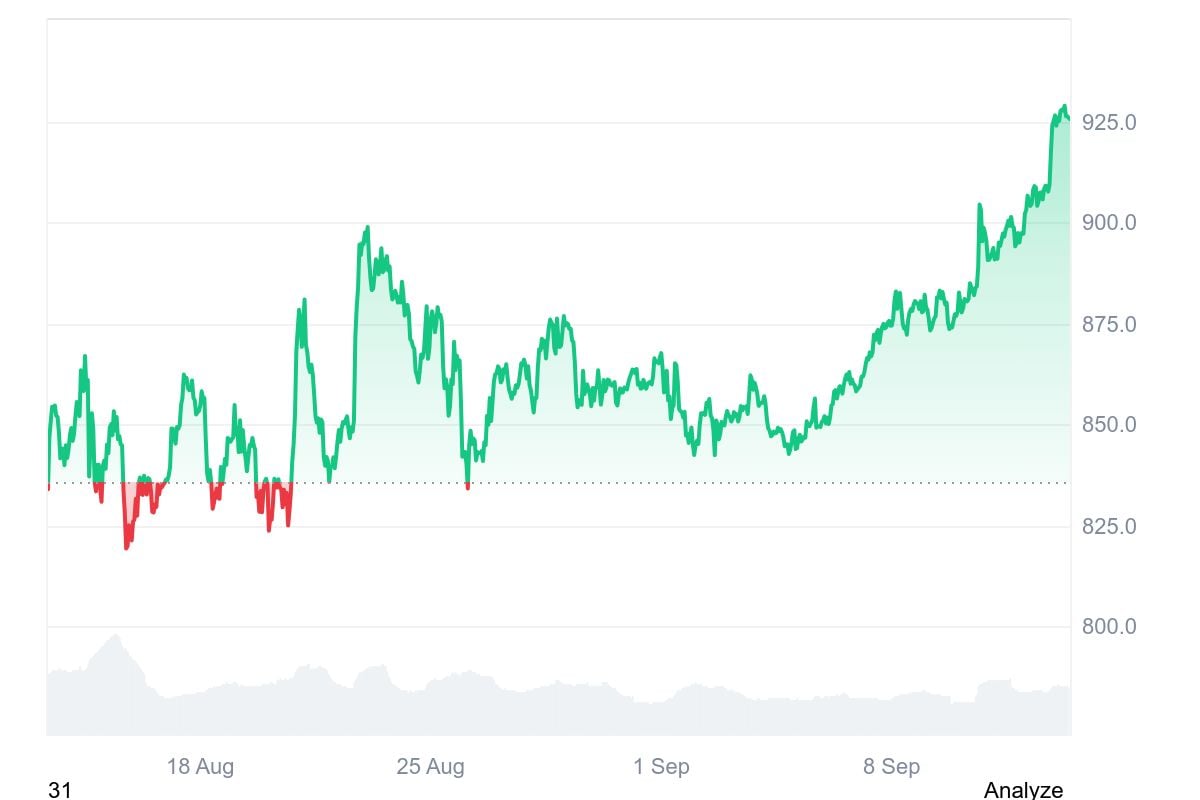This screenshot has height=800, width=1200.
Task: Select the 25 Aug date label
Action: pyautogui.click(x=430, y=767)
